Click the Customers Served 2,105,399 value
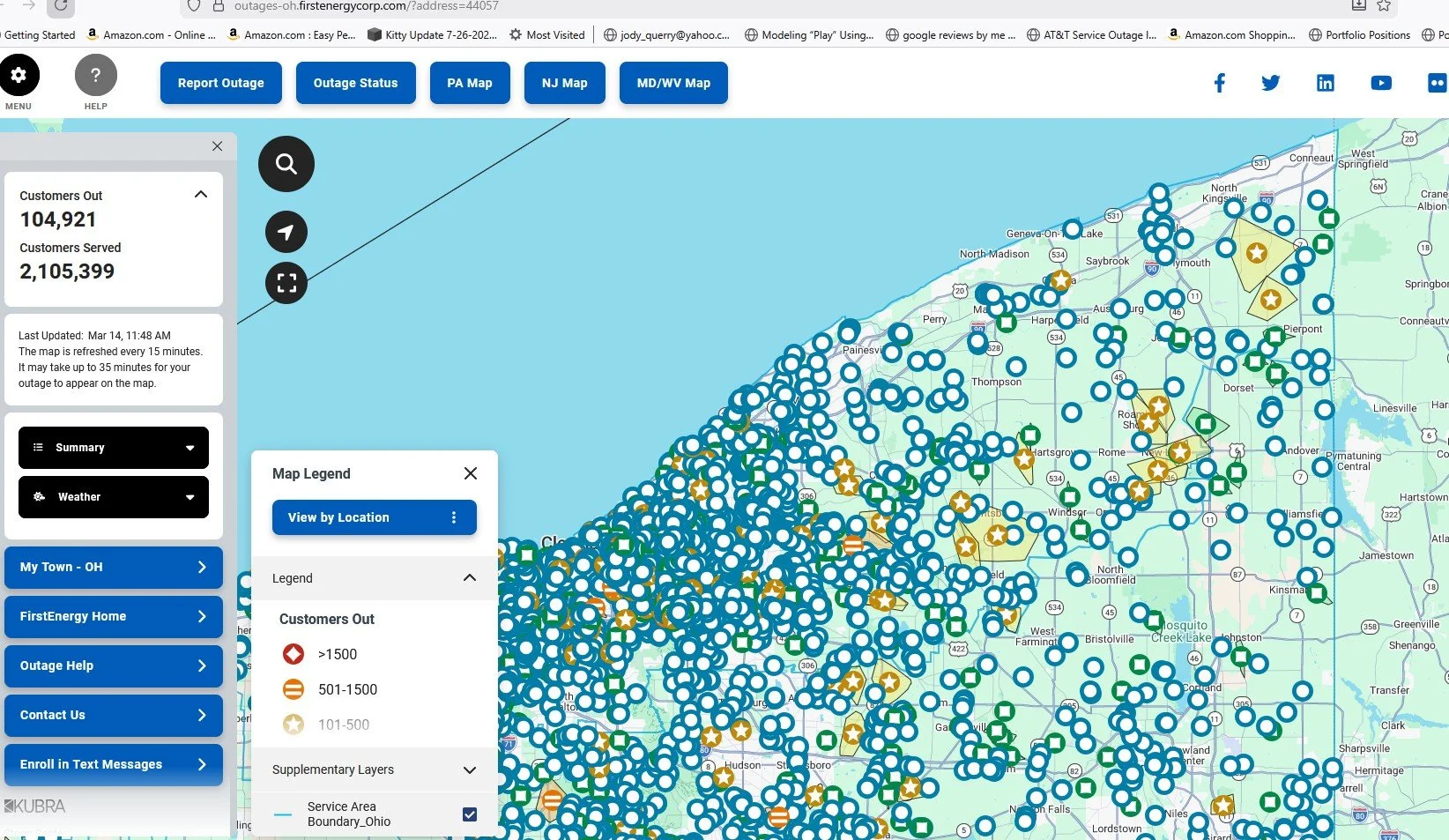 coord(67,271)
